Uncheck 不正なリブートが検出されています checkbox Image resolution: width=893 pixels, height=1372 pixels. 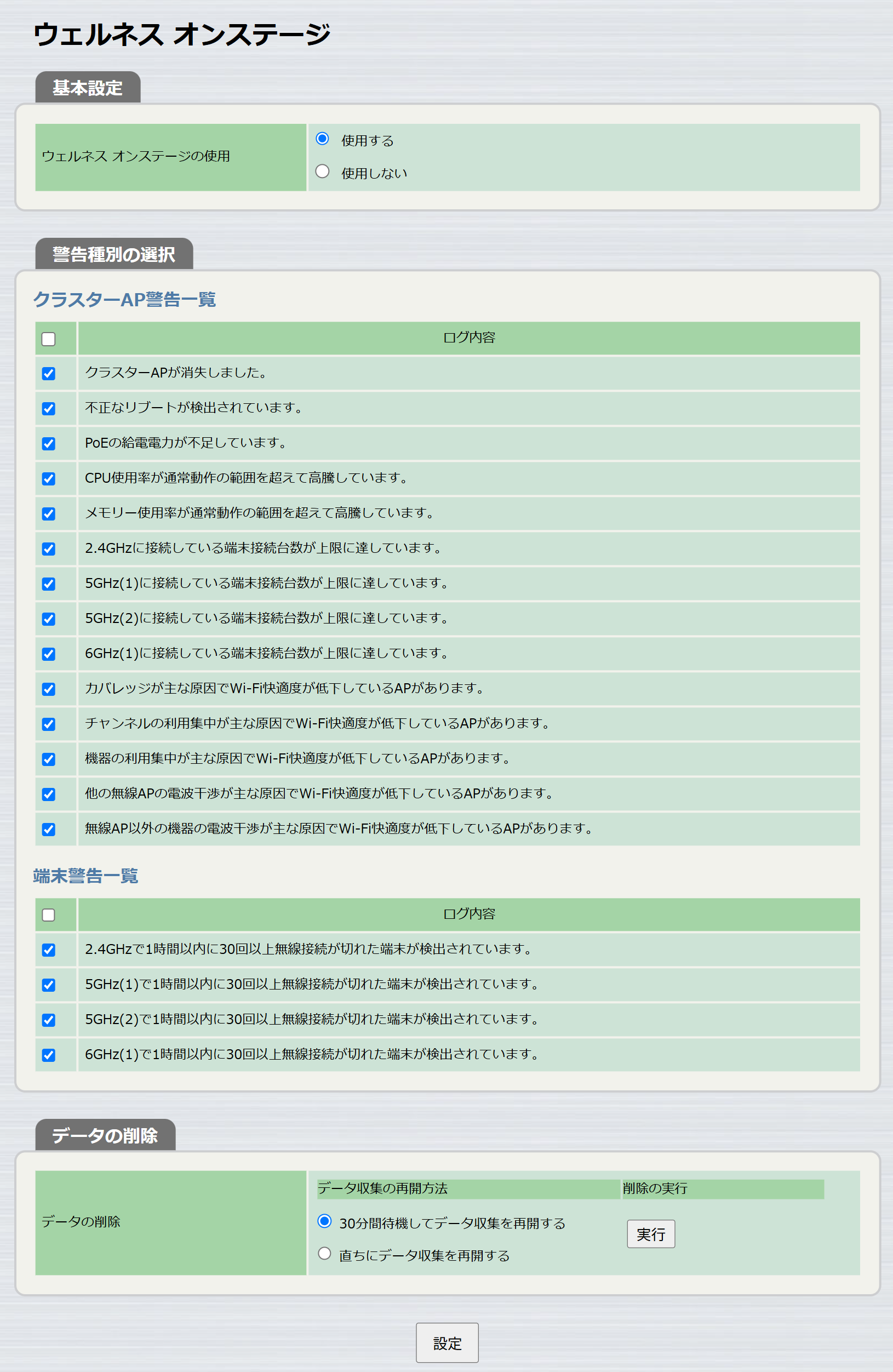[48, 409]
